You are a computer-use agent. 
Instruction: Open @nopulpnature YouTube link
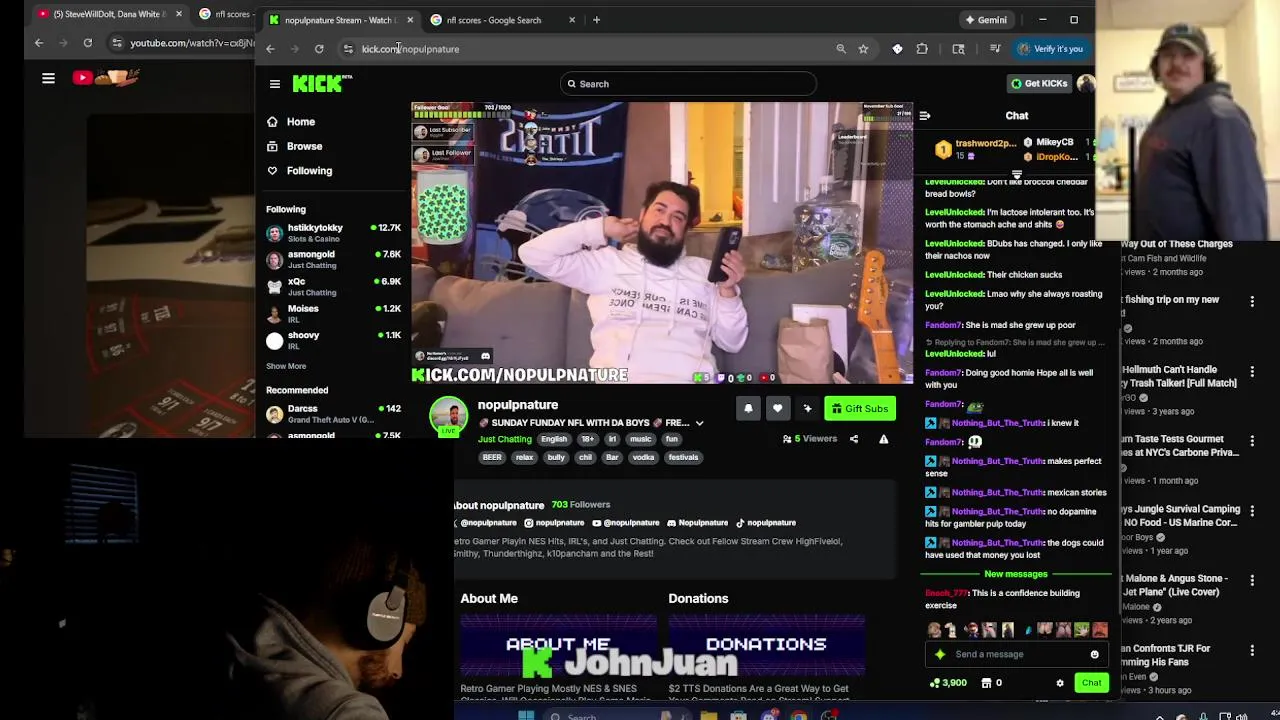626,523
